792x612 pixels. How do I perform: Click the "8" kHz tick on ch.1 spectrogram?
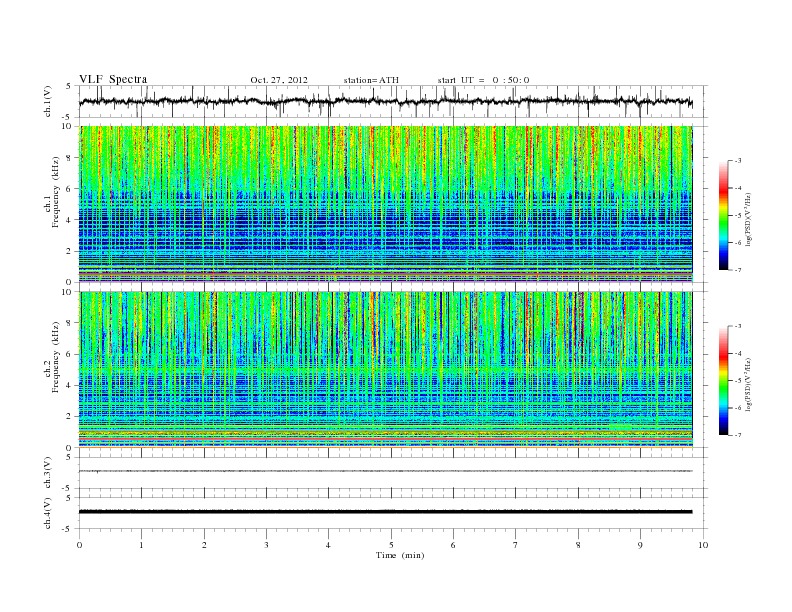point(69,158)
